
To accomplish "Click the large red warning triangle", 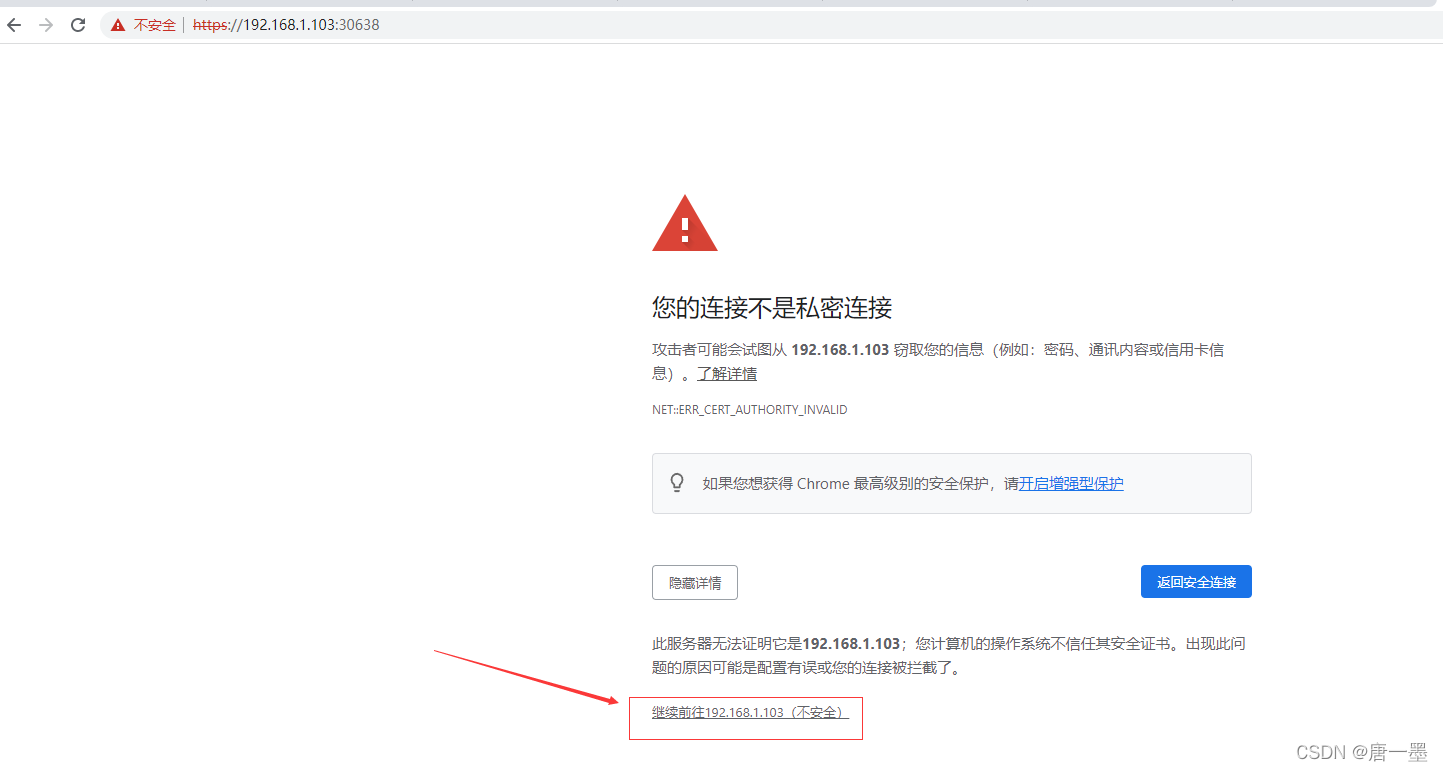I will tap(685, 223).
